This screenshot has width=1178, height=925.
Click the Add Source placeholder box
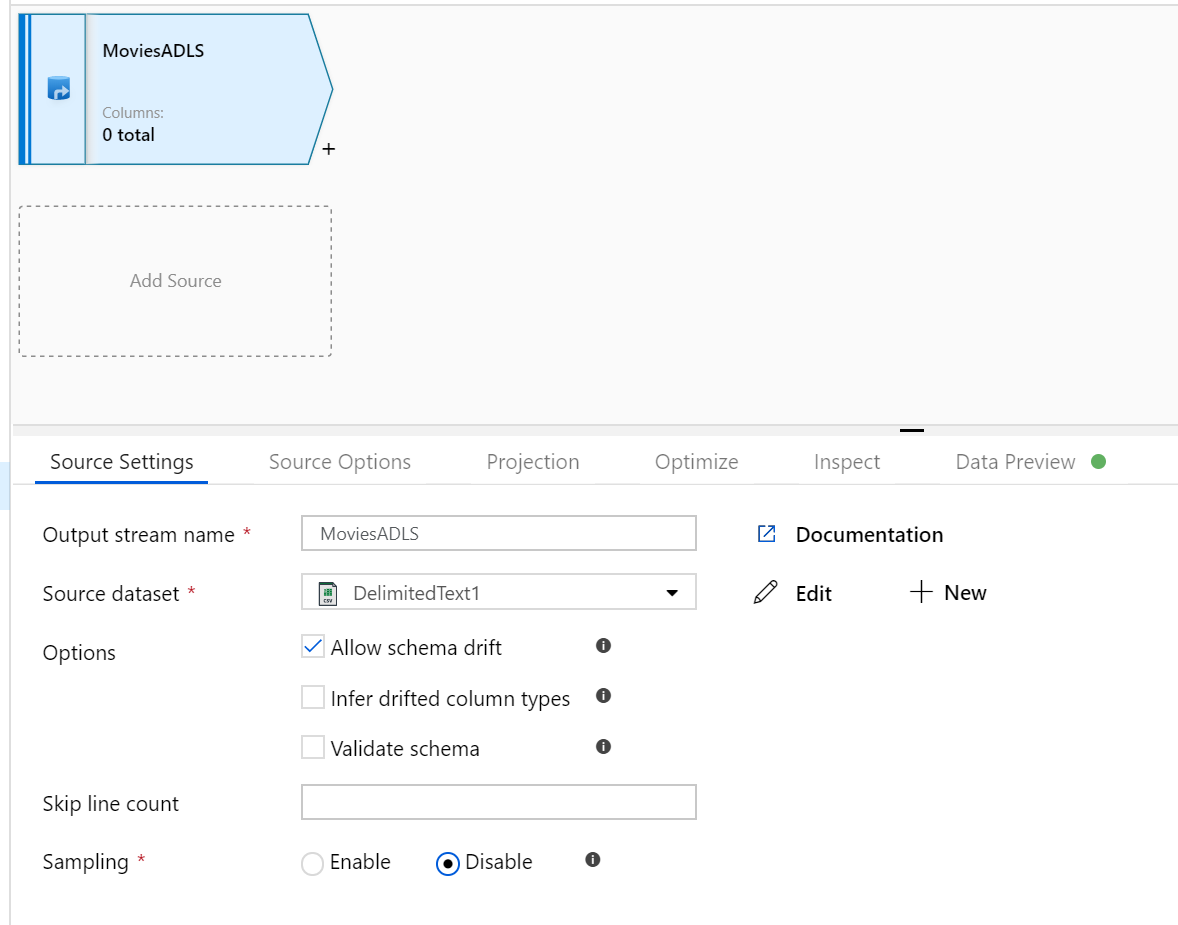[x=175, y=281]
